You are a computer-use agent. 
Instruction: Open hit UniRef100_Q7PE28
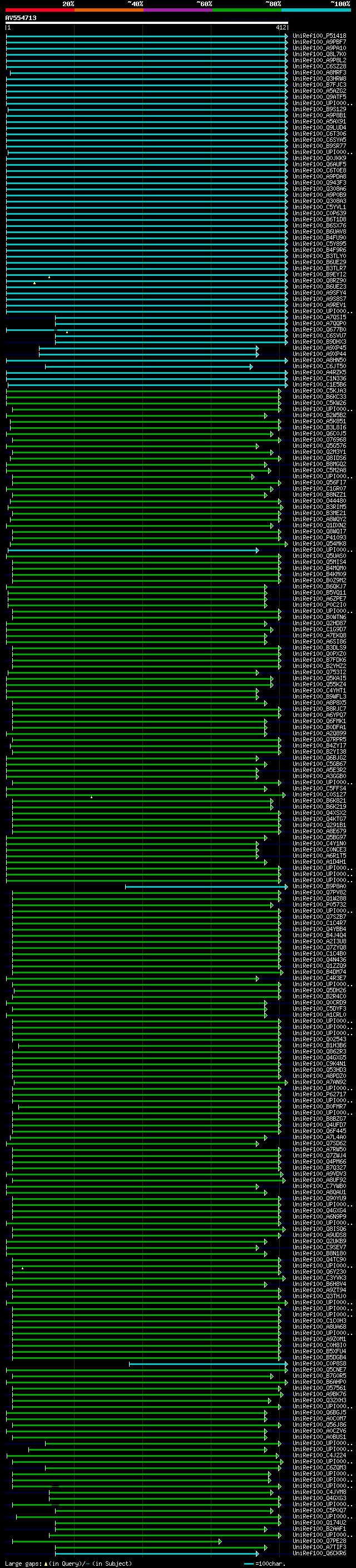(319, 1541)
